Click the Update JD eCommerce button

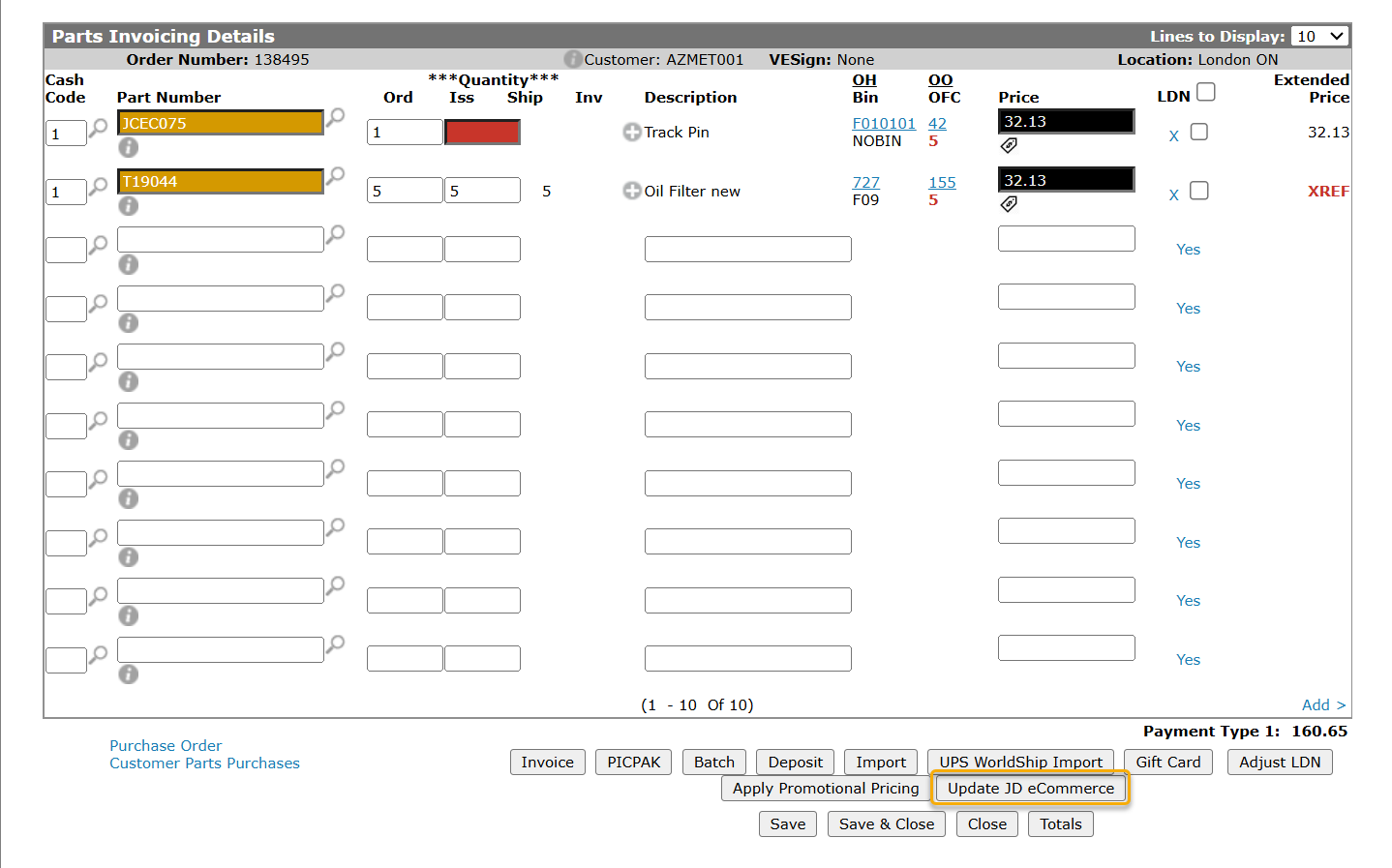pos(1030,788)
